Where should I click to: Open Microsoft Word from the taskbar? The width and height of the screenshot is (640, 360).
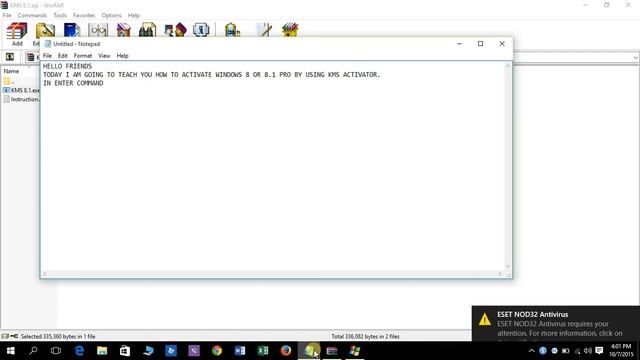240,351
